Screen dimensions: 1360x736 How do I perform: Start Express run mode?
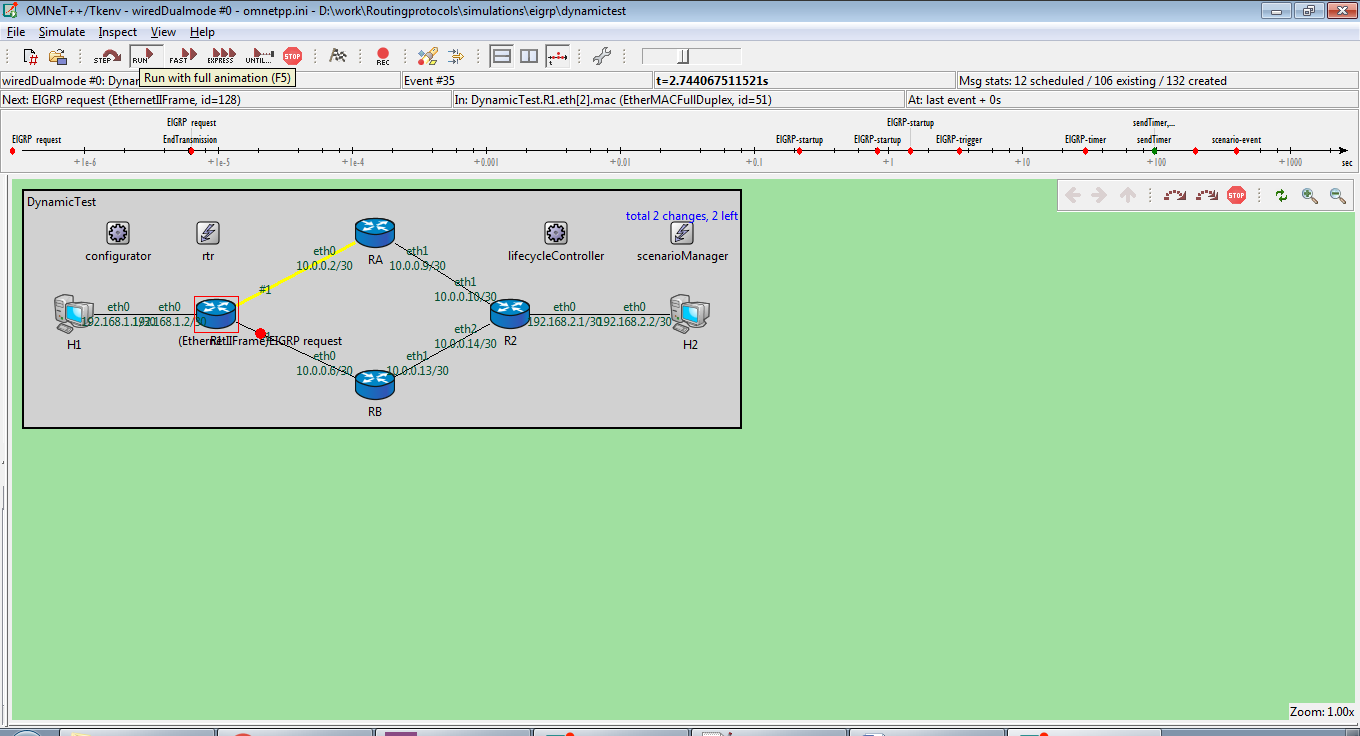(x=222, y=56)
